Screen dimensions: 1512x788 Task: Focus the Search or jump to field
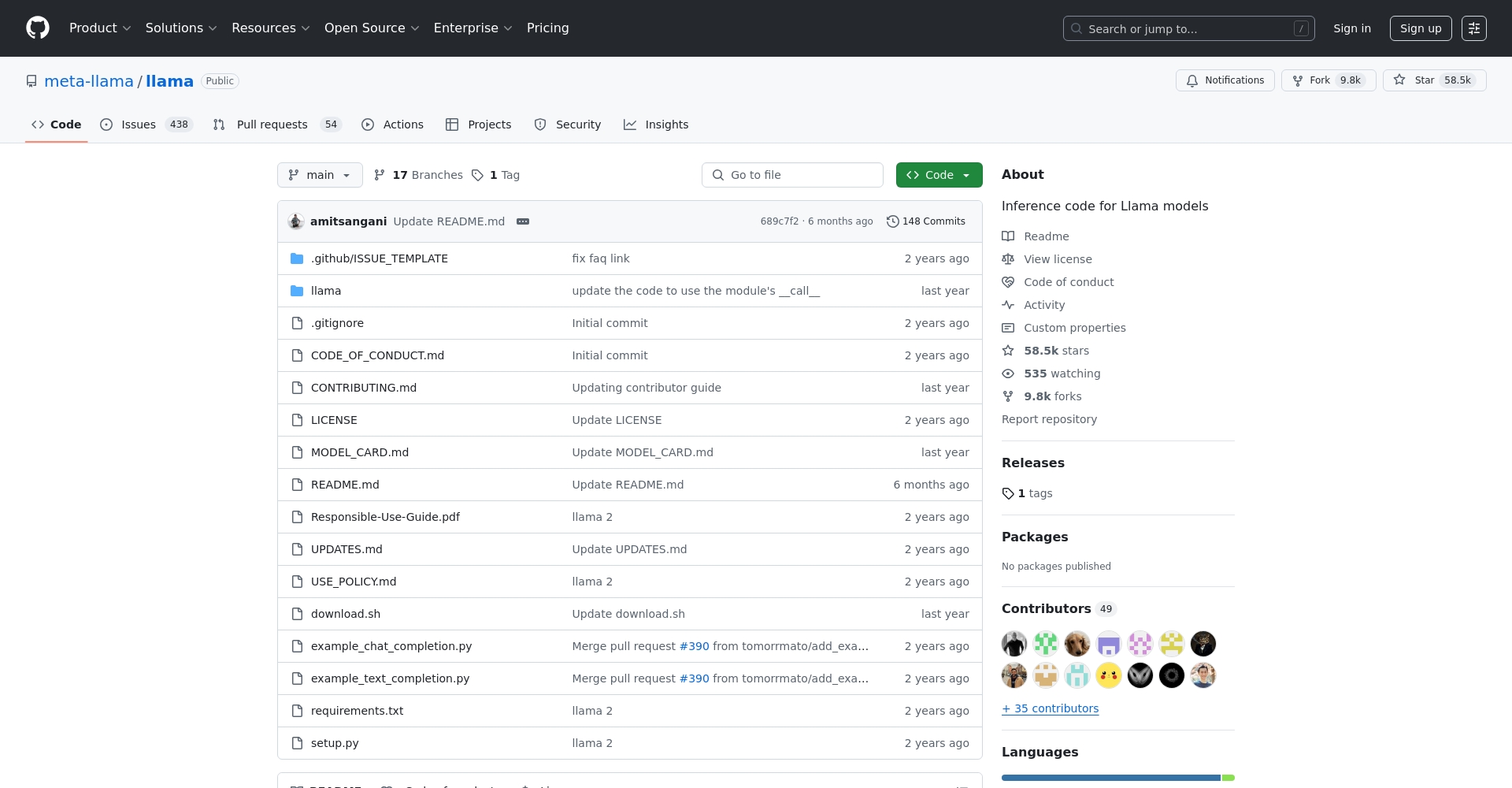pos(1188,28)
